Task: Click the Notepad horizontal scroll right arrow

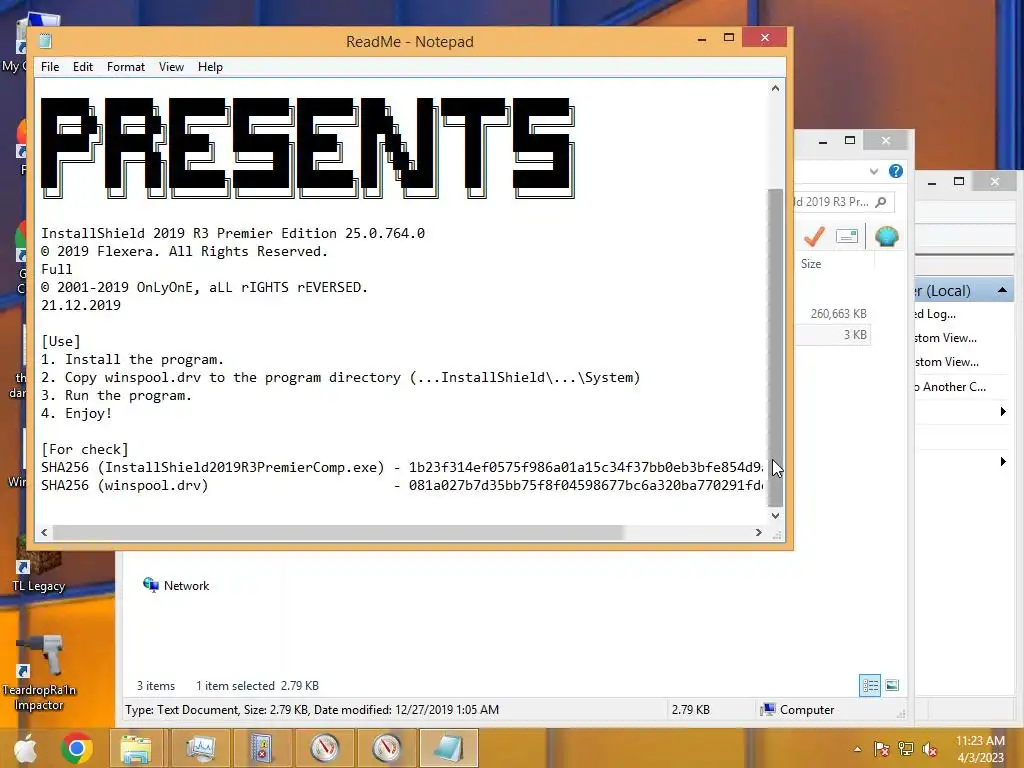Action: (758, 532)
